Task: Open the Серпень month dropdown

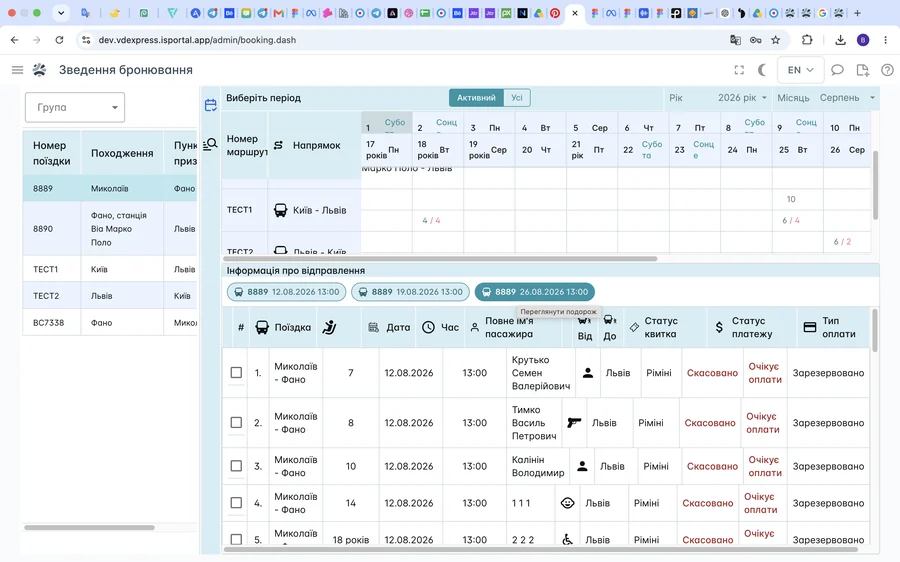Action: (847, 98)
